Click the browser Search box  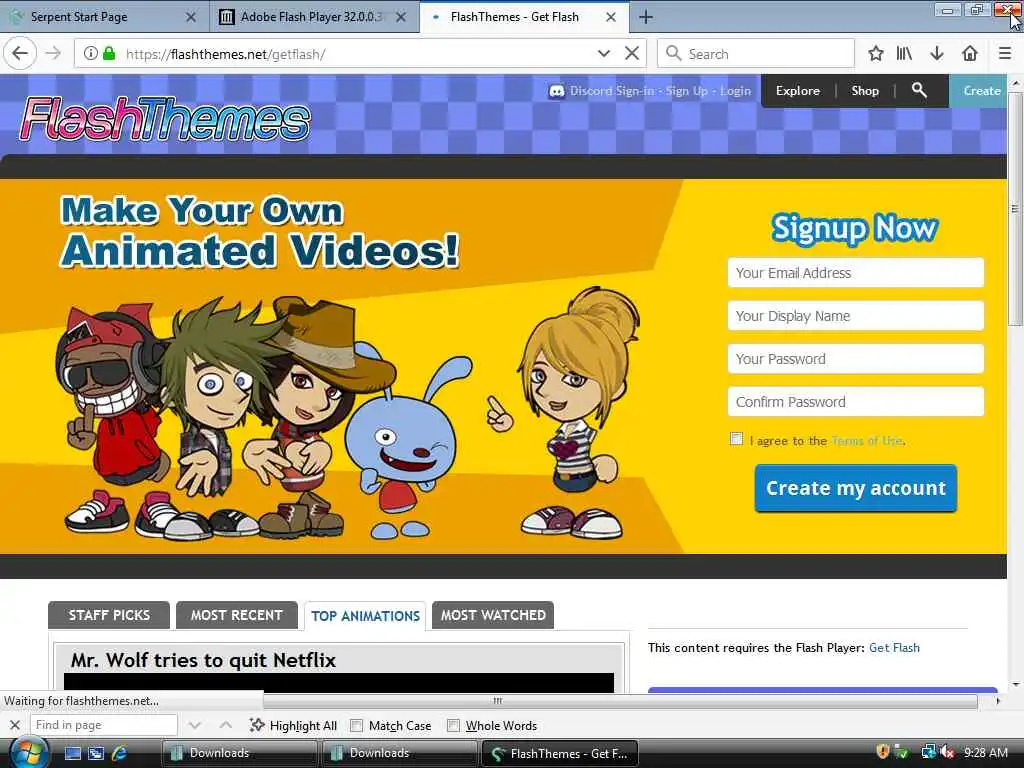point(756,54)
